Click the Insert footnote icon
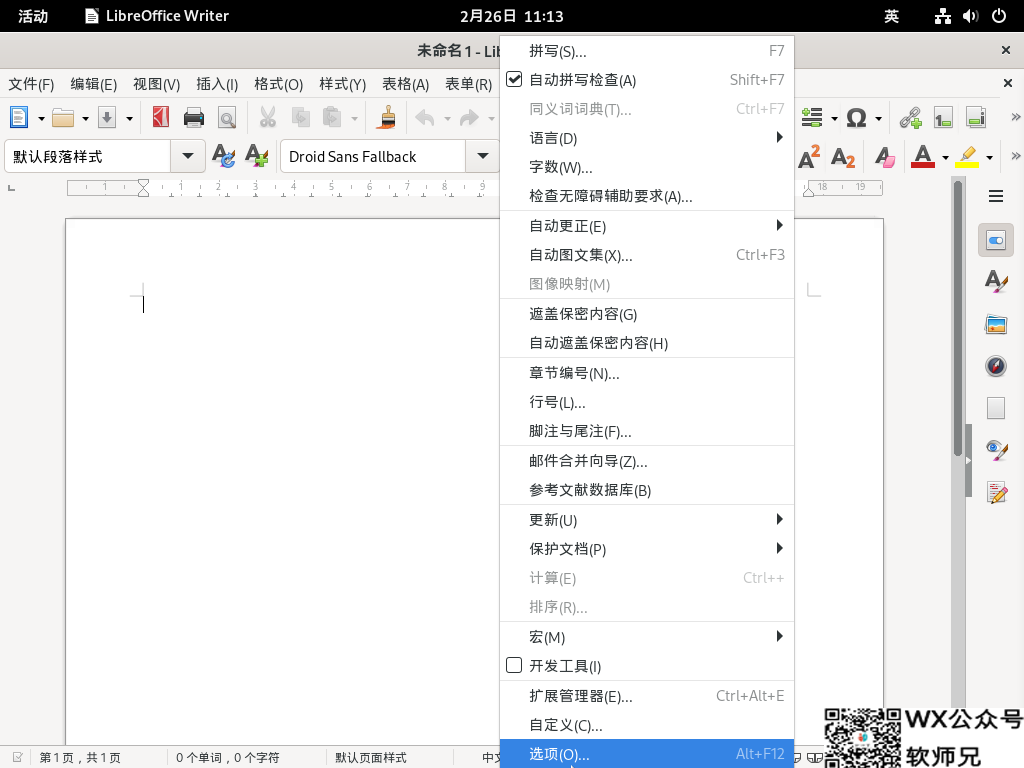This screenshot has width=1024, height=768. pos(943,118)
